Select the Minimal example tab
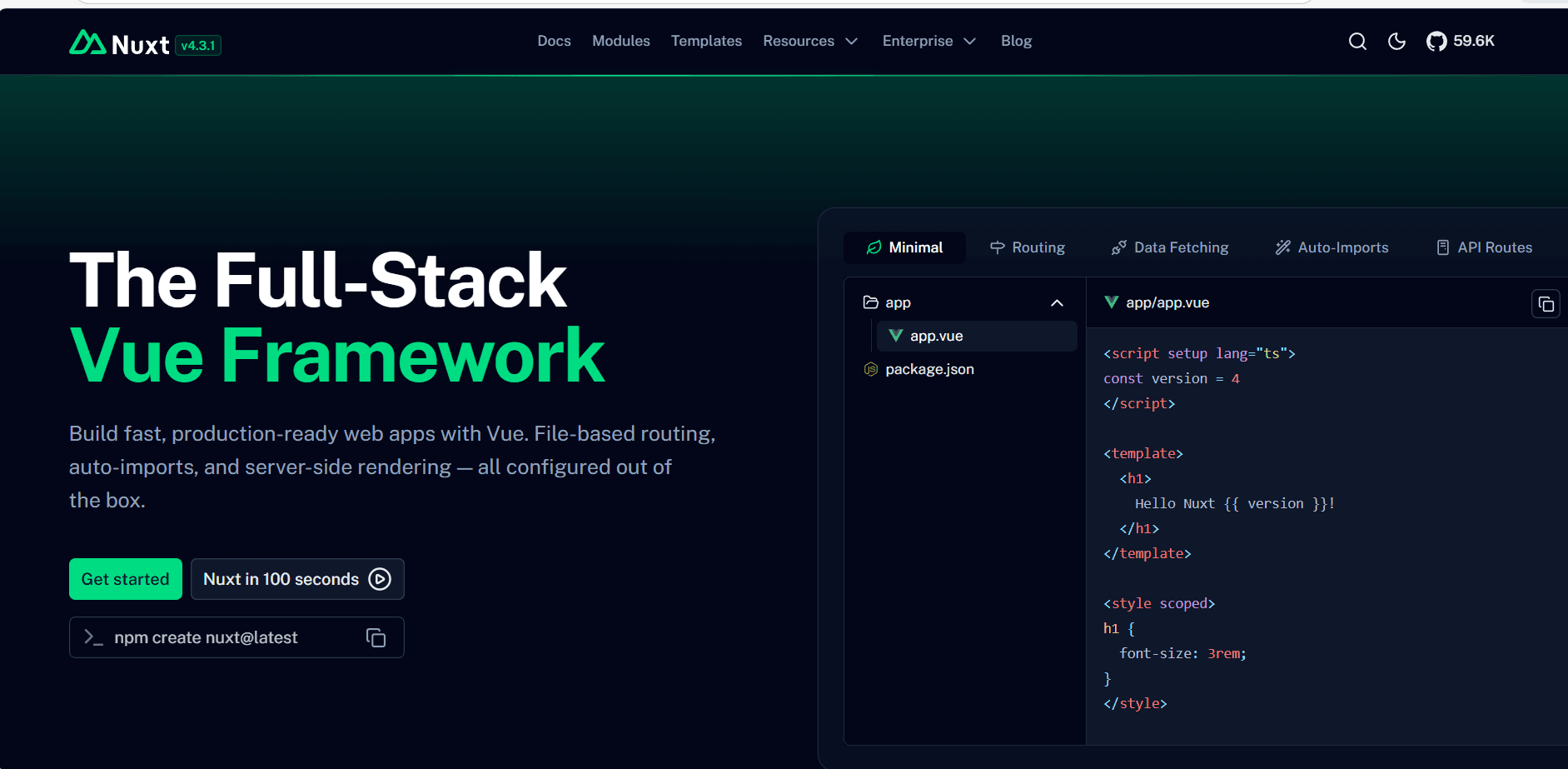This screenshot has height=769, width=1568. coord(904,247)
